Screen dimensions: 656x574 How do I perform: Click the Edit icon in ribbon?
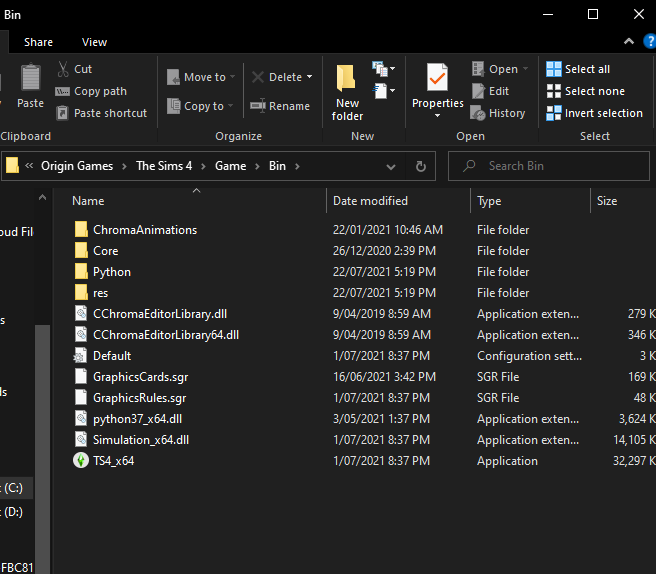tap(478, 91)
